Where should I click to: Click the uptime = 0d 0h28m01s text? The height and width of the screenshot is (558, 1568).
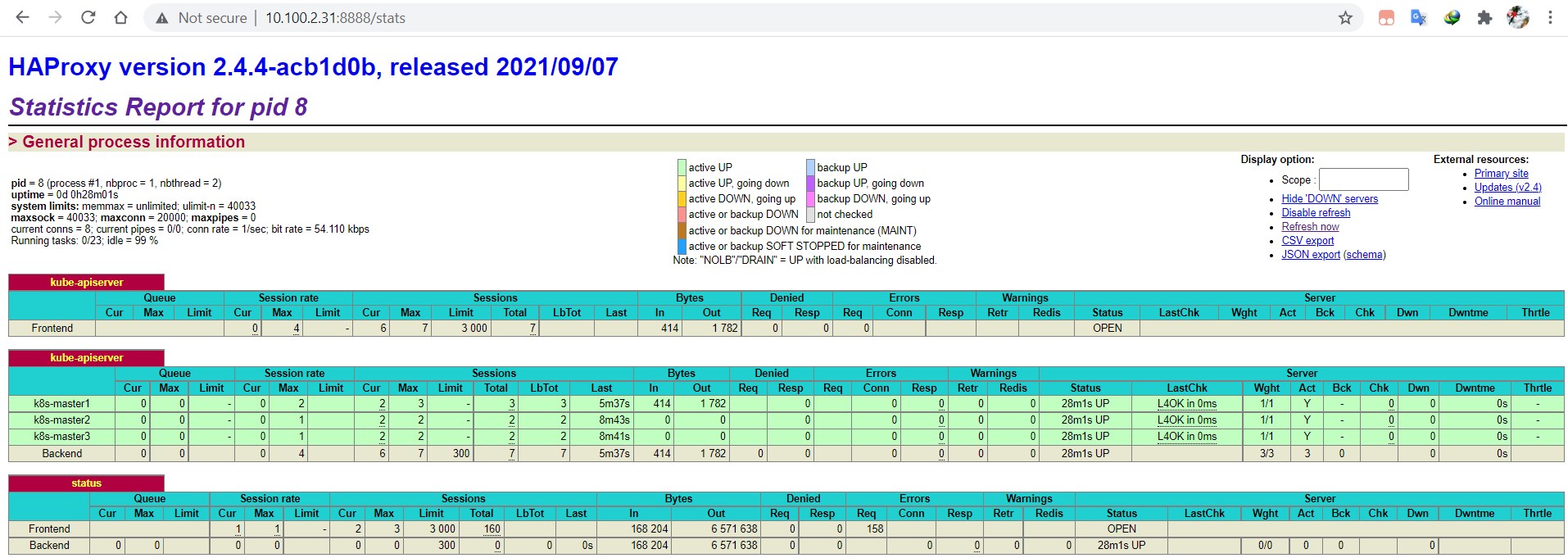[x=65, y=195]
